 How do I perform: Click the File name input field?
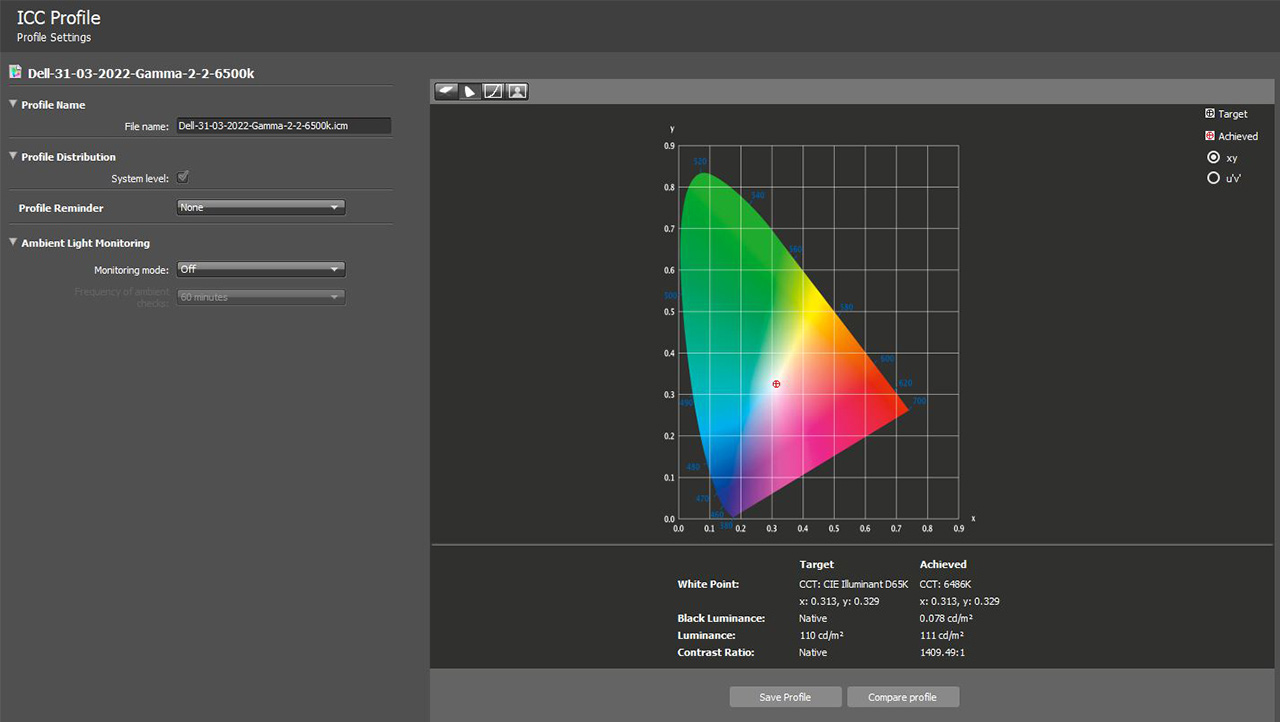pyautogui.click(x=283, y=126)
